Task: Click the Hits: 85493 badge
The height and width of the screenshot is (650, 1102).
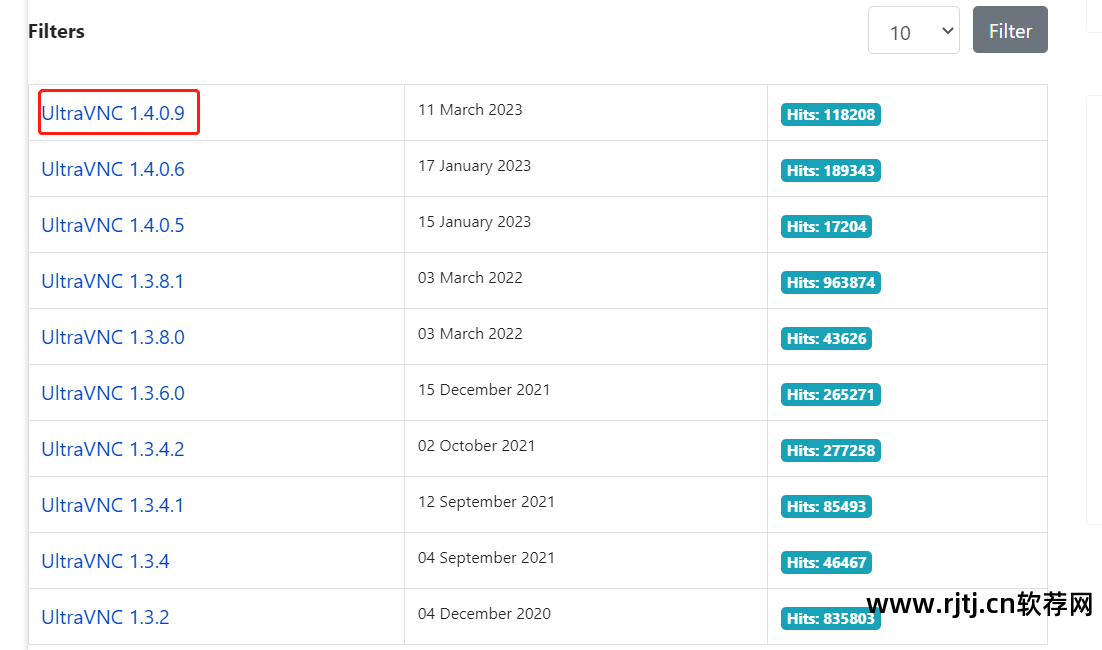Action: pyautogui.click(x=826, y=507)
